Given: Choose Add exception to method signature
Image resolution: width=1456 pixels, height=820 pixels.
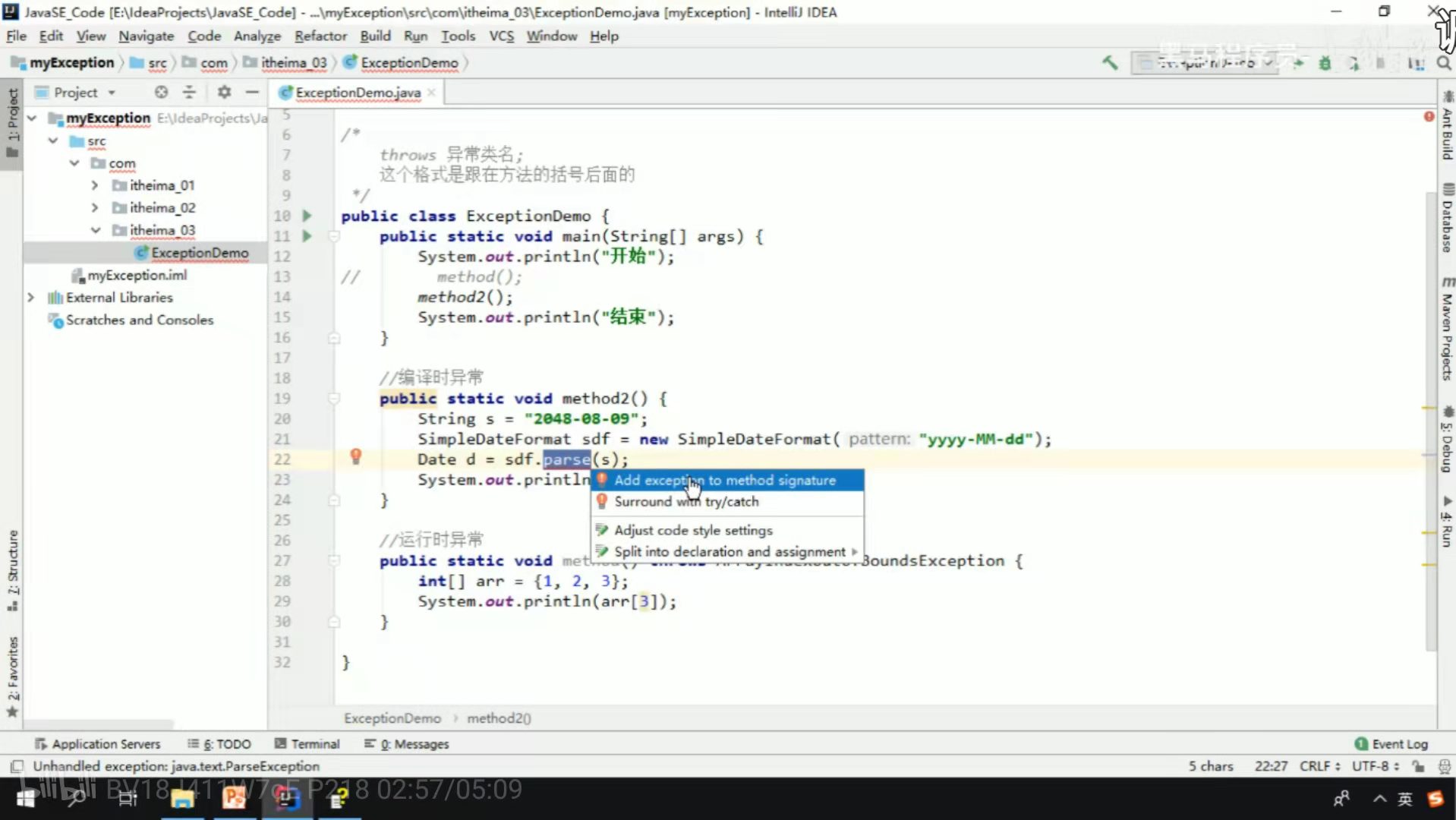Looking at the screenshot, I should pyautogui.click(x=725, y=480).
